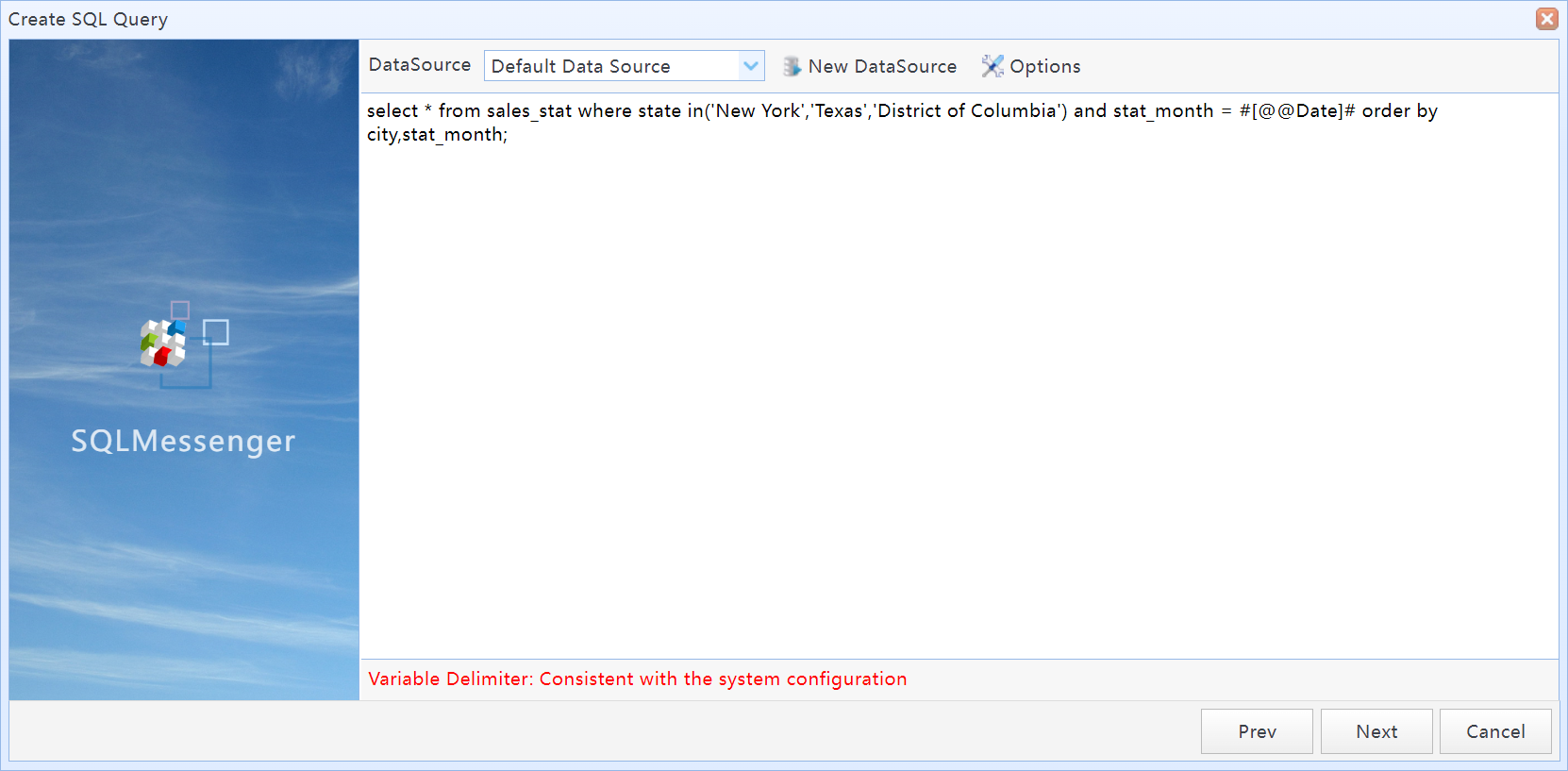Viewport: 1568px width, 771px height.
Task: Click the Options label
Action: (1045, 66)
